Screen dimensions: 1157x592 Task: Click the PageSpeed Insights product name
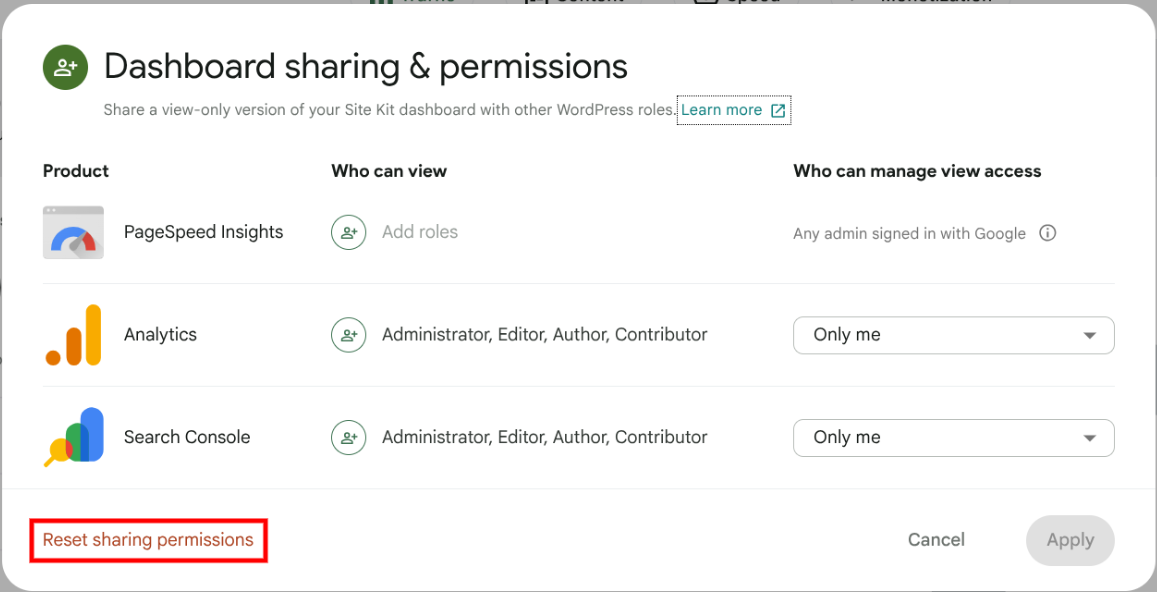(203, 232)
